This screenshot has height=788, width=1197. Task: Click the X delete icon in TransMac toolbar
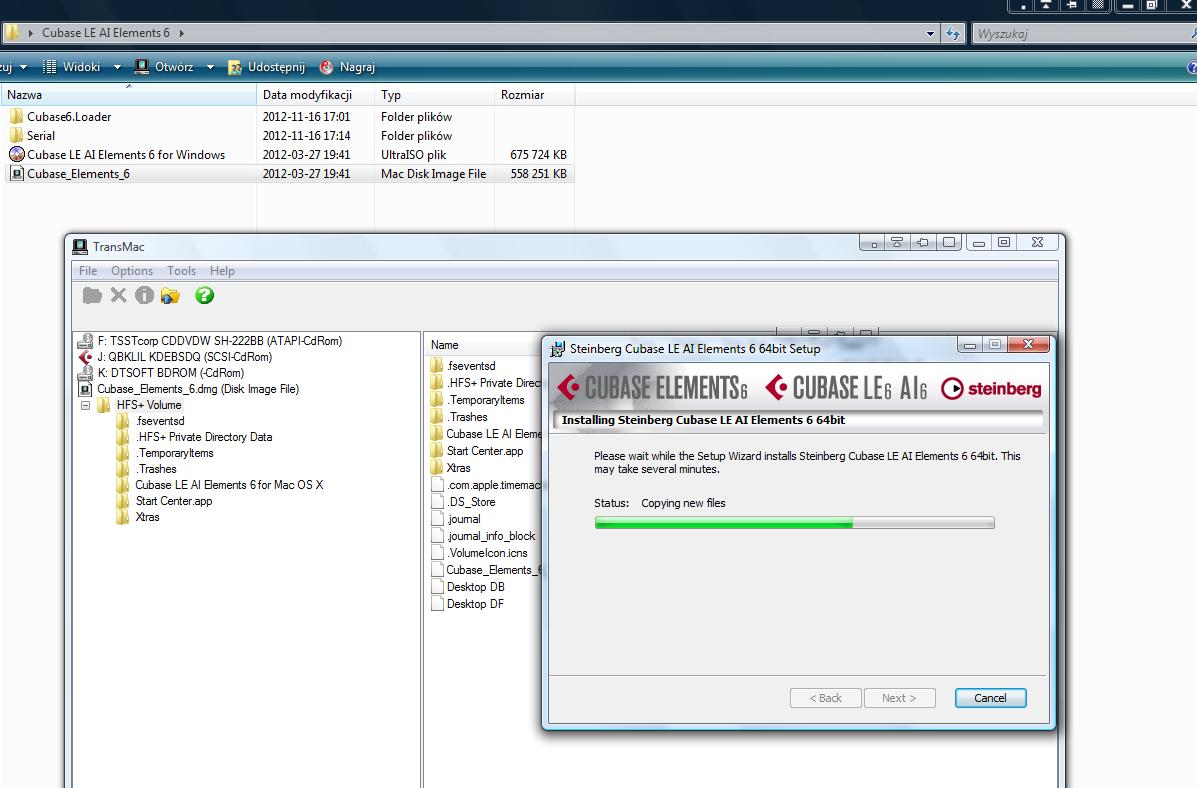[x=118, y=296]
